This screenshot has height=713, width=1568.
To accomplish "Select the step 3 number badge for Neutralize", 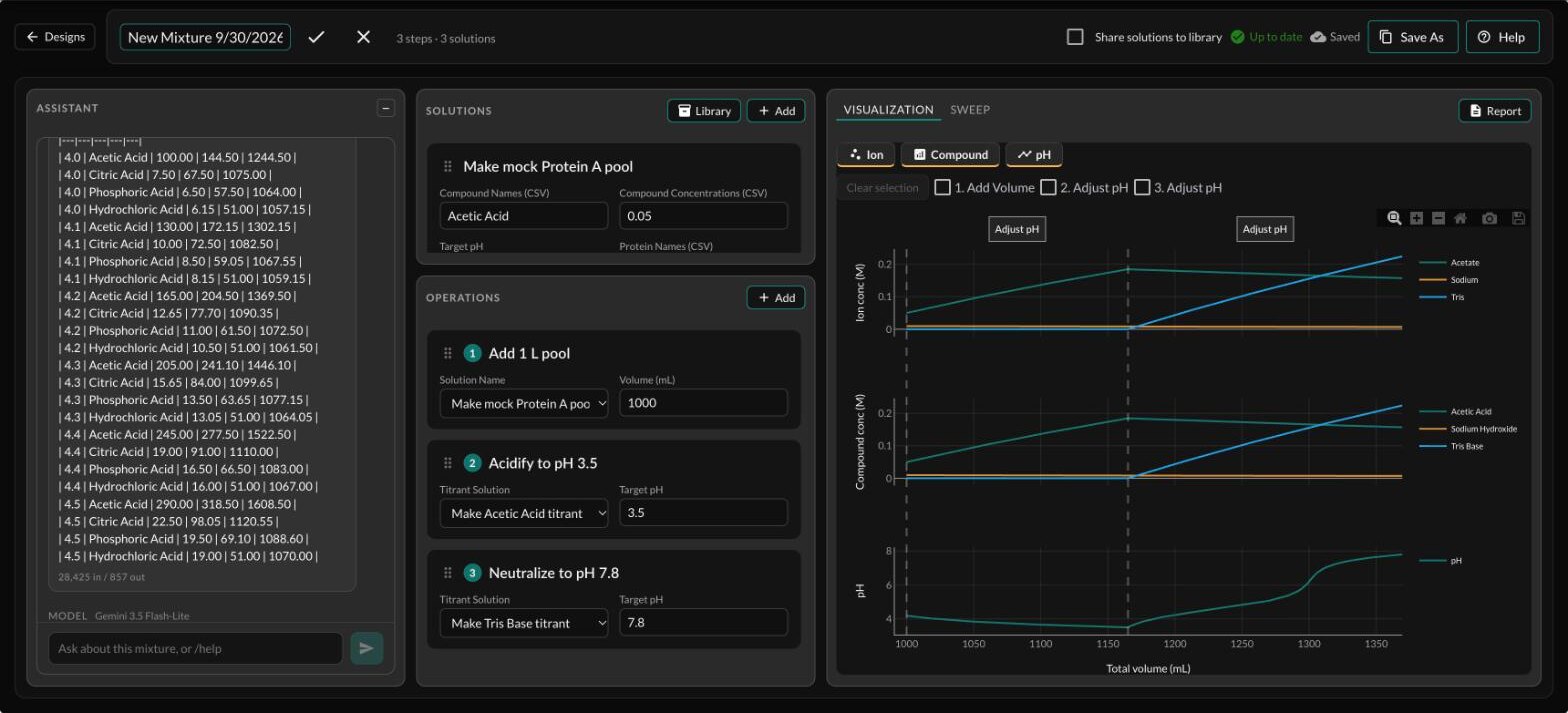I will tap(473, 573).
